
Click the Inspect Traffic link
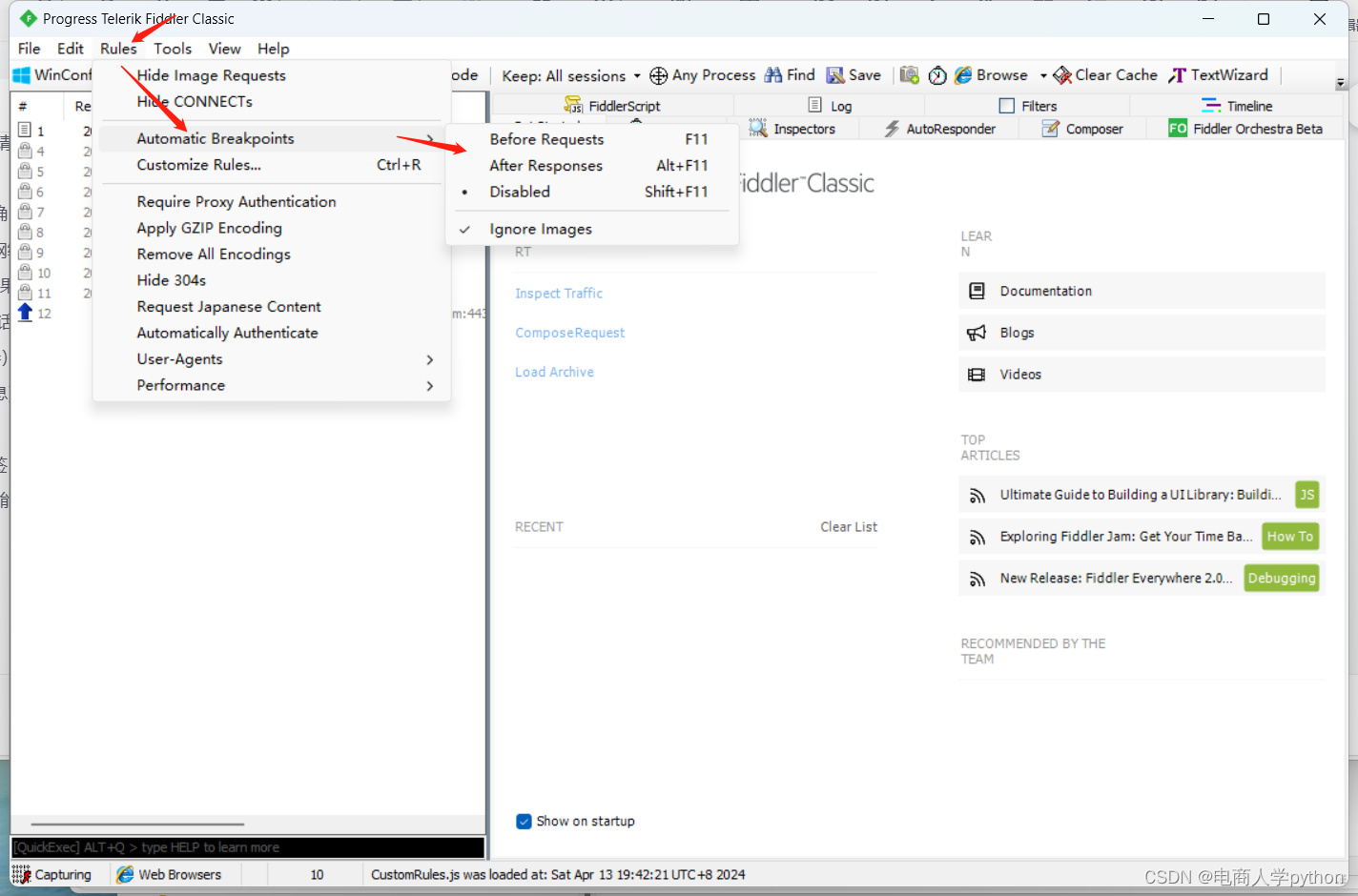pyautogui.click(x=559, y=294)
